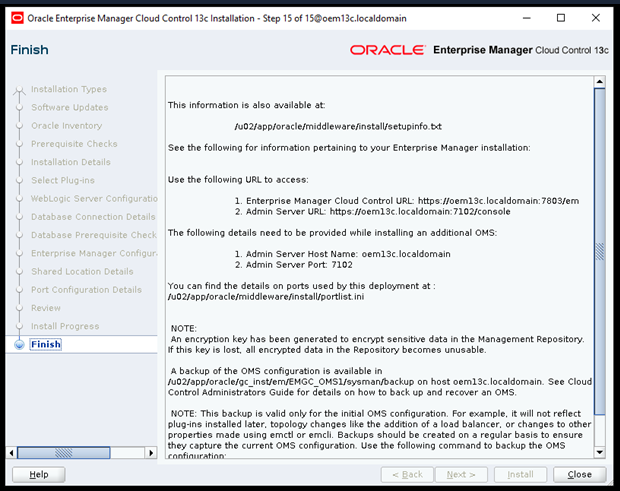Select Installation Details step

71,162
